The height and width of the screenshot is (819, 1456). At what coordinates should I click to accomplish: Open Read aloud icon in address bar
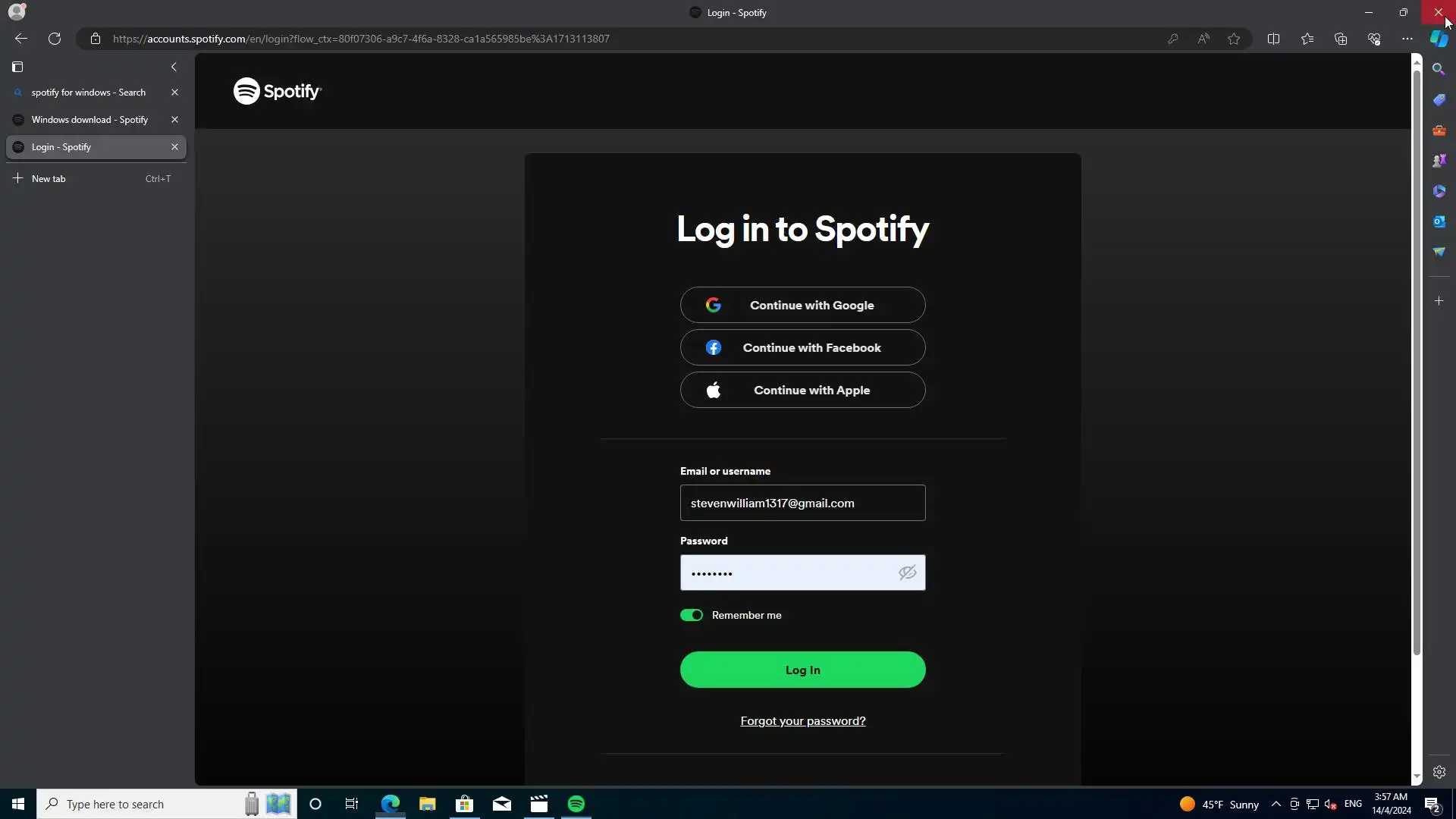[1203, 39]
